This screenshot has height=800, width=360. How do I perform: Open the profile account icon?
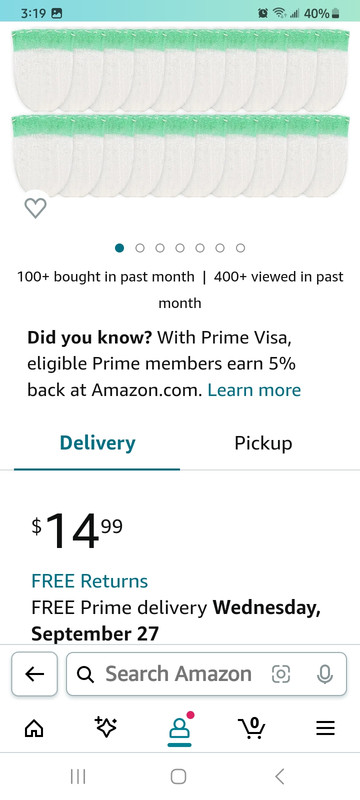pos(179,728)
